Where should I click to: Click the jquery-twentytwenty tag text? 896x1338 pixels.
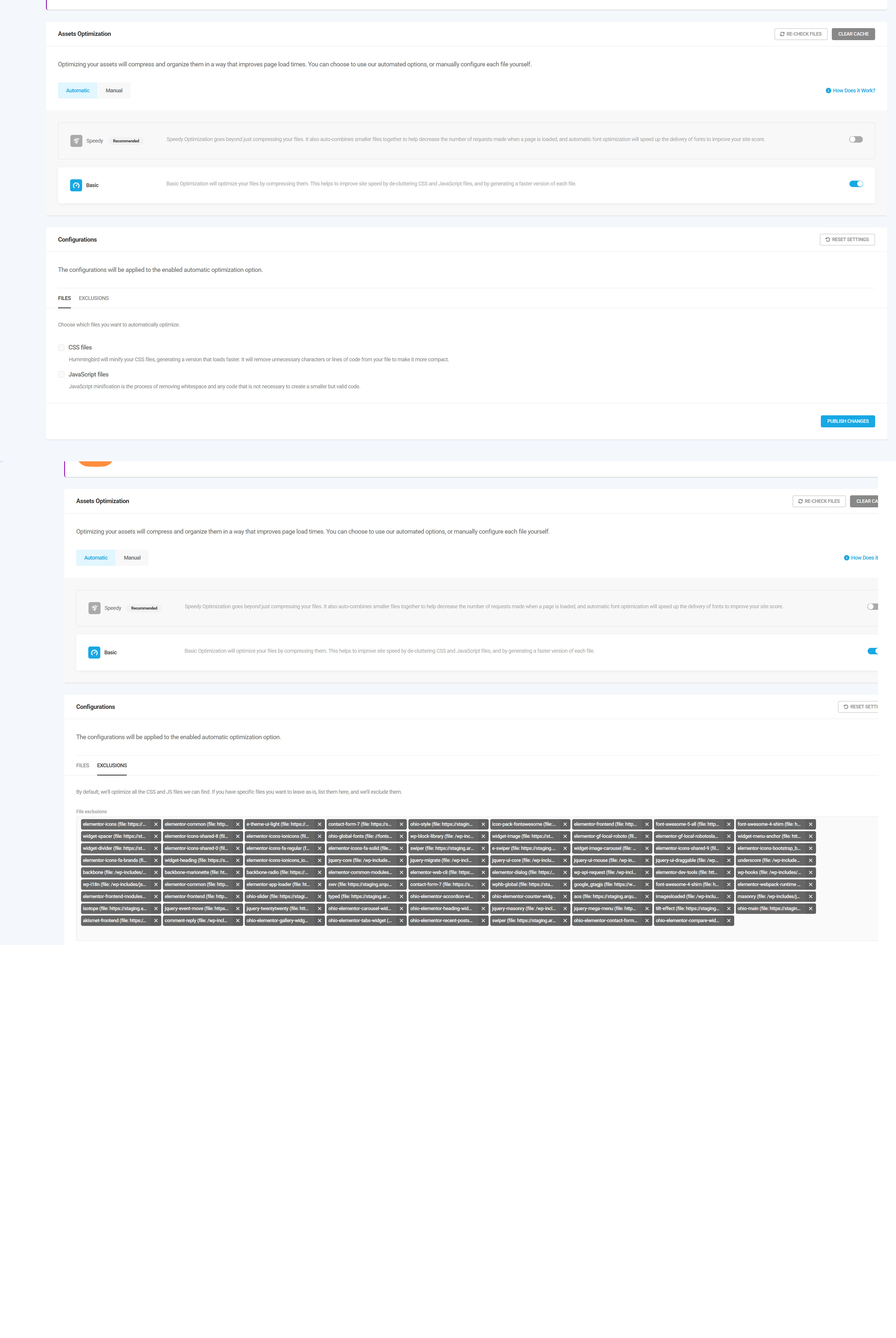tap(277, 908)
